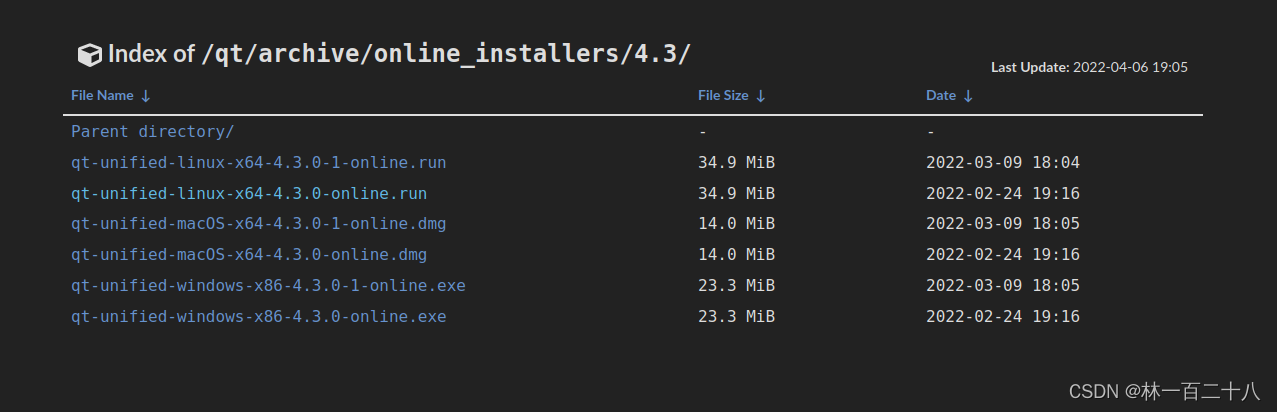Image resolution: width=1277 pixels, height=412 pixels.
Task: Download qt-unified-windows-x86-4.3.0-online.exe
Action: [x=258, y=317]
